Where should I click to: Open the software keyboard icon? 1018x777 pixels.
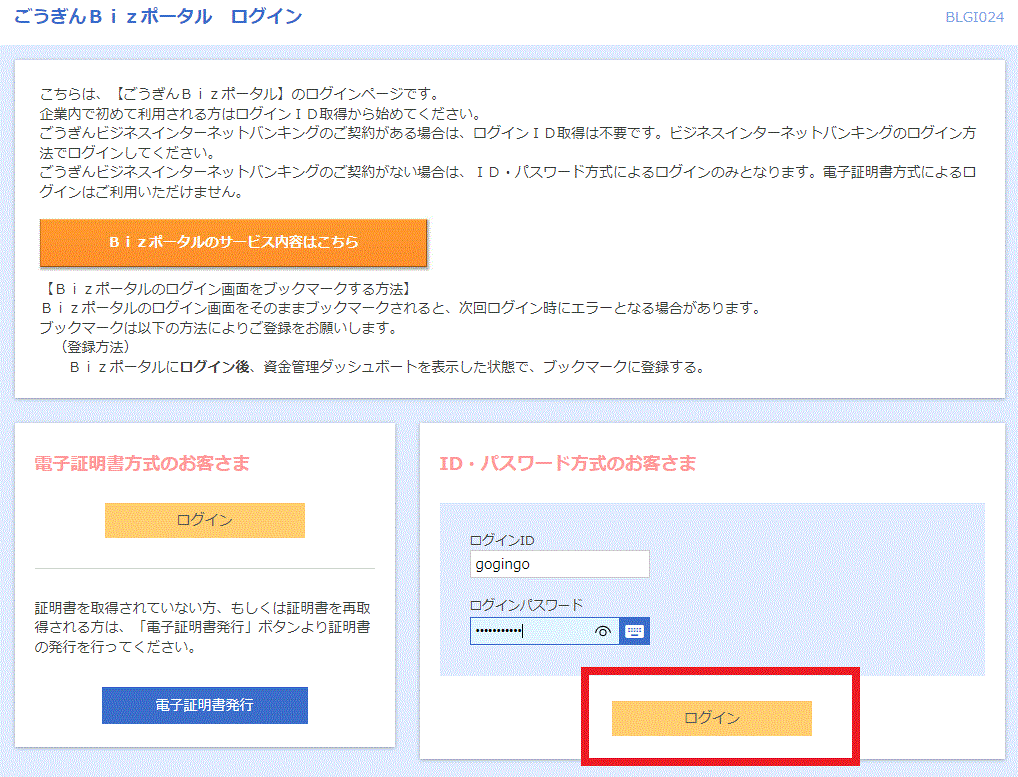point(634,631)
